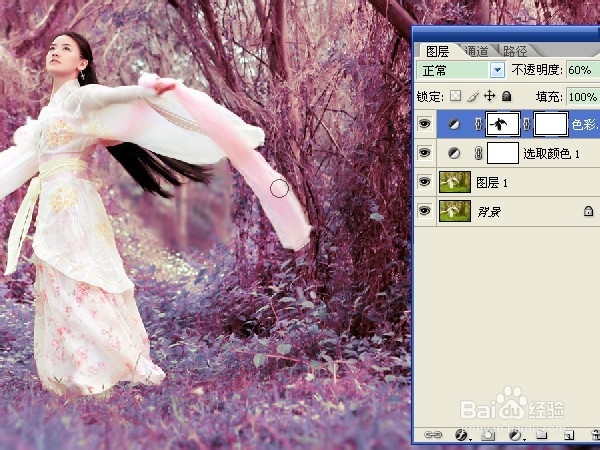Lock transparent pixels
This screenshot has width=600, height=450.
pos(455,96)
